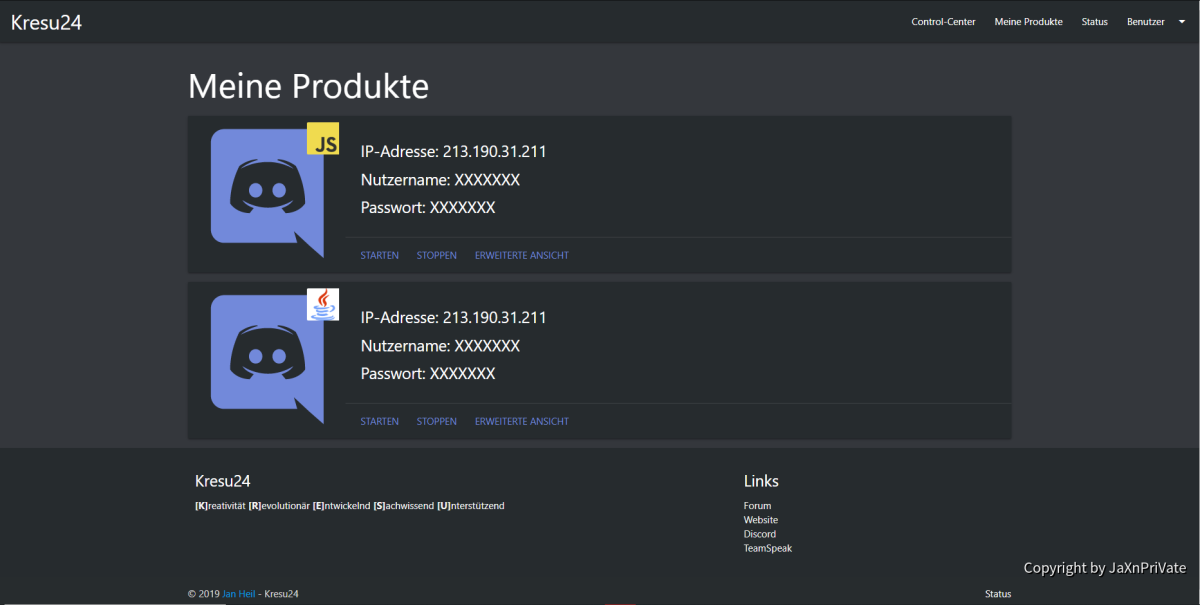Start the Java bot with STARTEN
This screenshot has width=1200, height=605.
click(379, 421)
